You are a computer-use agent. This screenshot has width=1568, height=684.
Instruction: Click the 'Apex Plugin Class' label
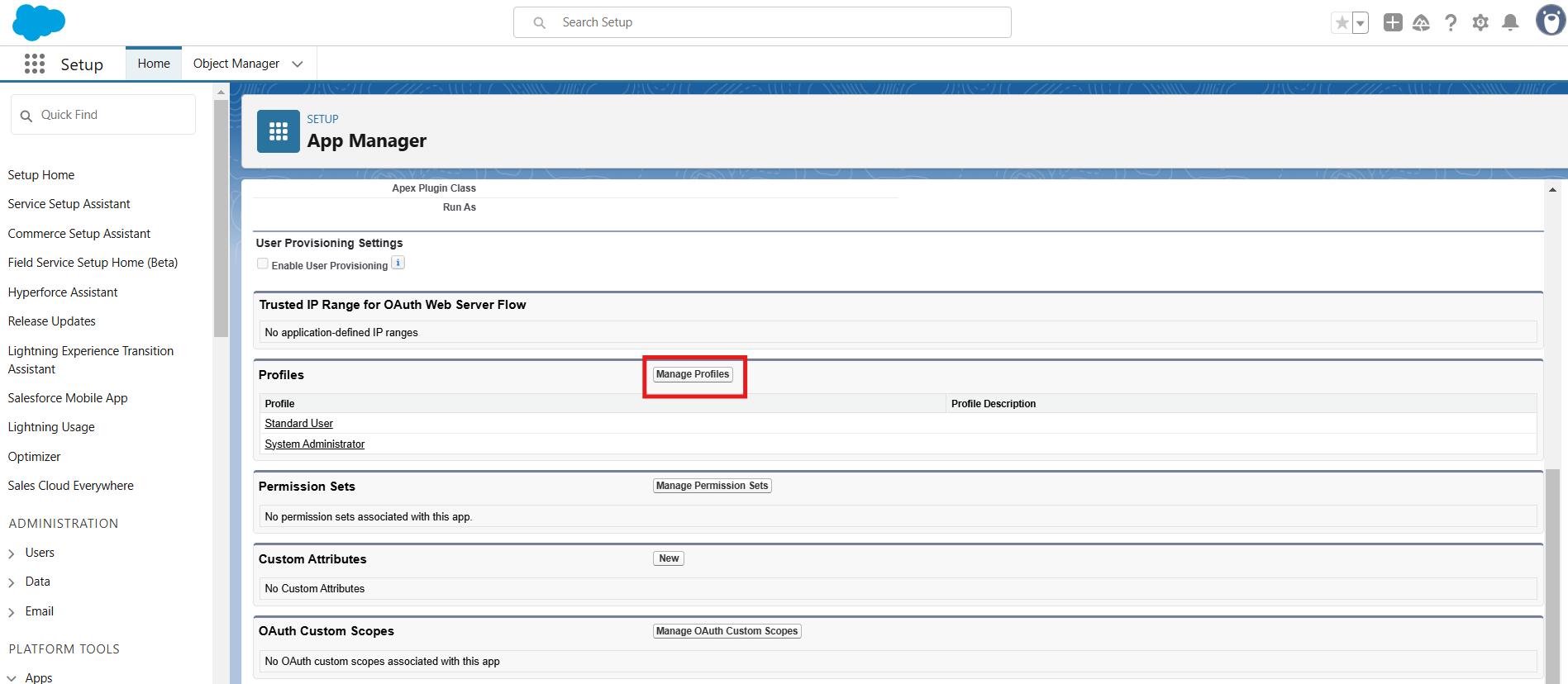(434, 188)
